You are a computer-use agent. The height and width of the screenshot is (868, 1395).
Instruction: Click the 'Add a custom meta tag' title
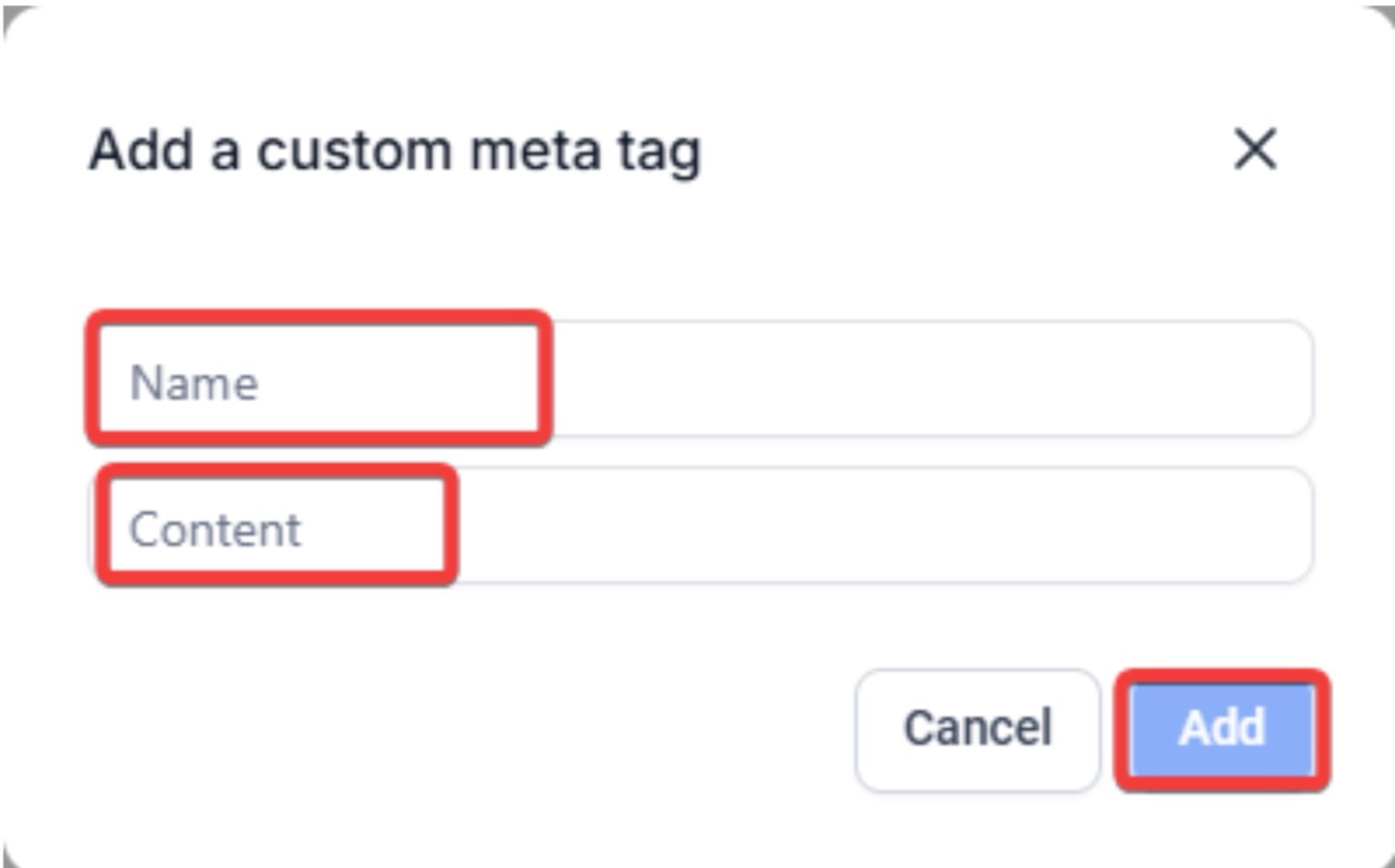click(394, 151)
